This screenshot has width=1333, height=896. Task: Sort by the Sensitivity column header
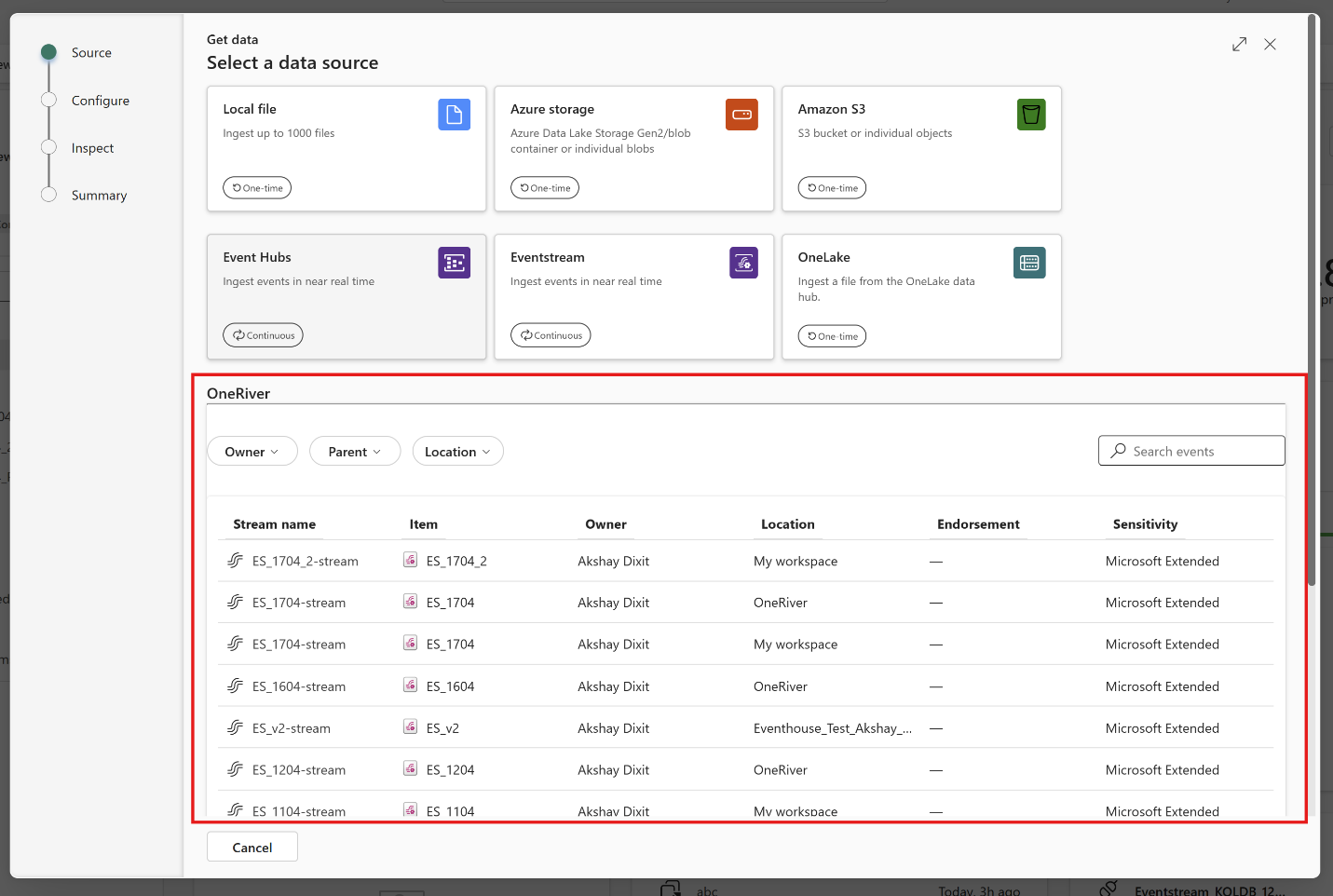[x=1145, y=524]
